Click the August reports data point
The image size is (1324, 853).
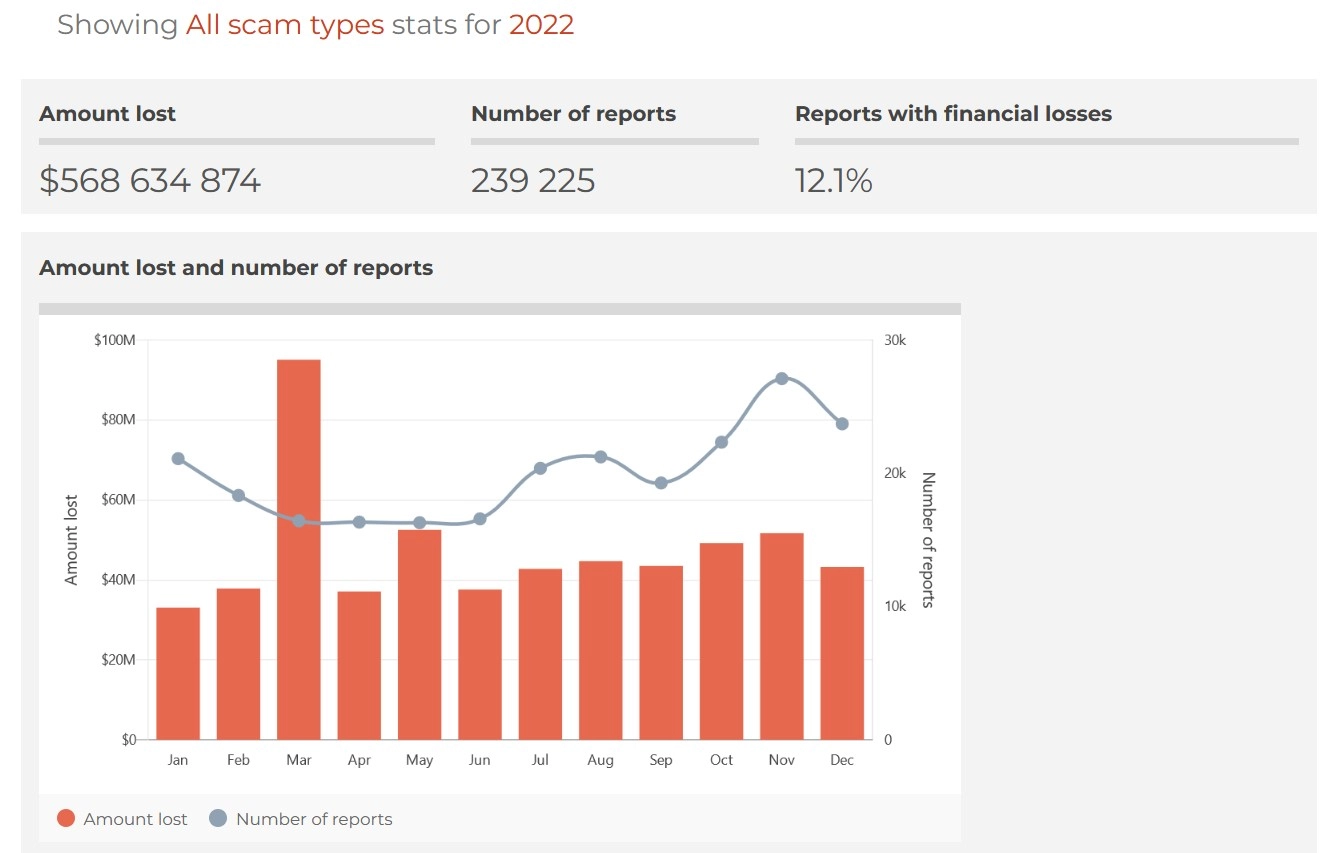click(601, 457)
